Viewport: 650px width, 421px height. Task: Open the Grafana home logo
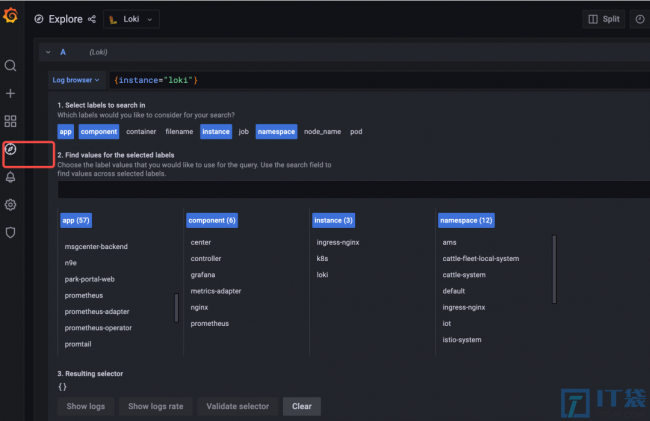tap(10, 16)
